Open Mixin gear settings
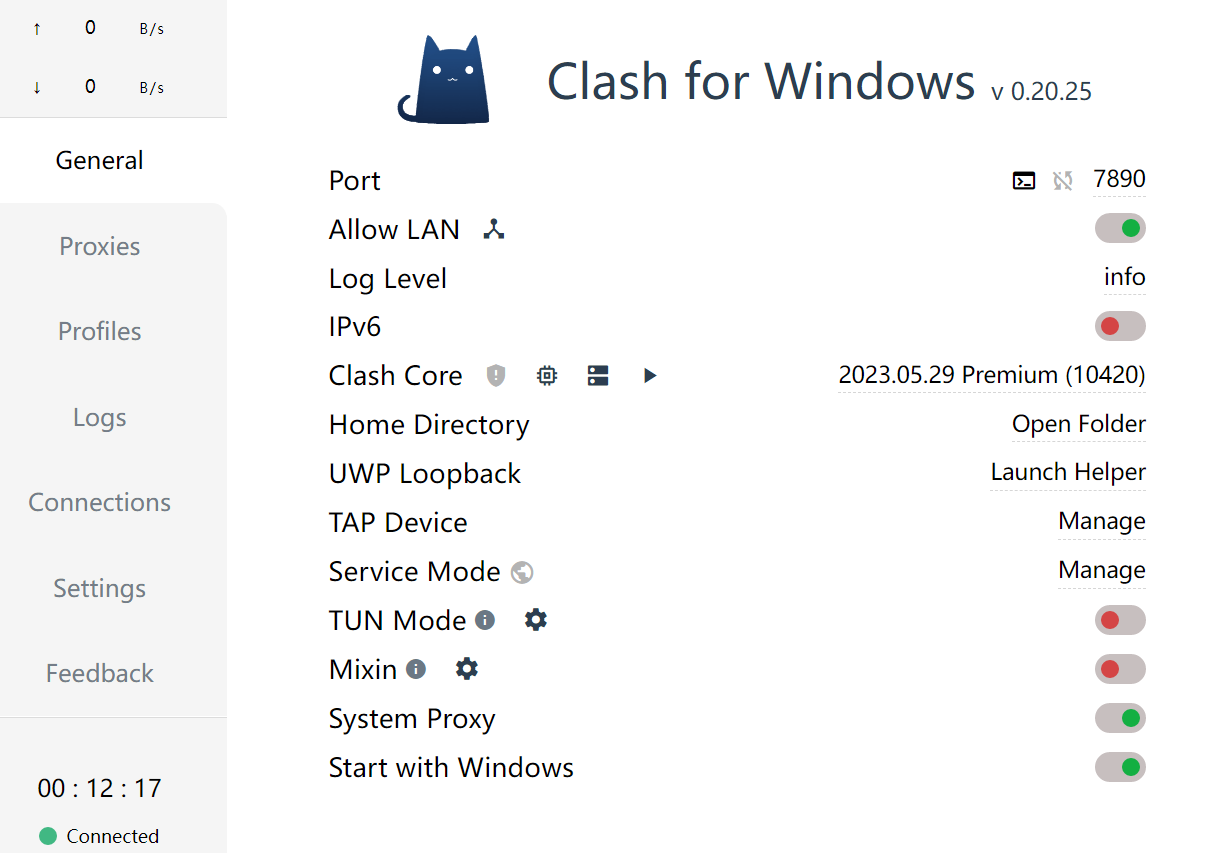1218x853 pixels. pos(467,669)
